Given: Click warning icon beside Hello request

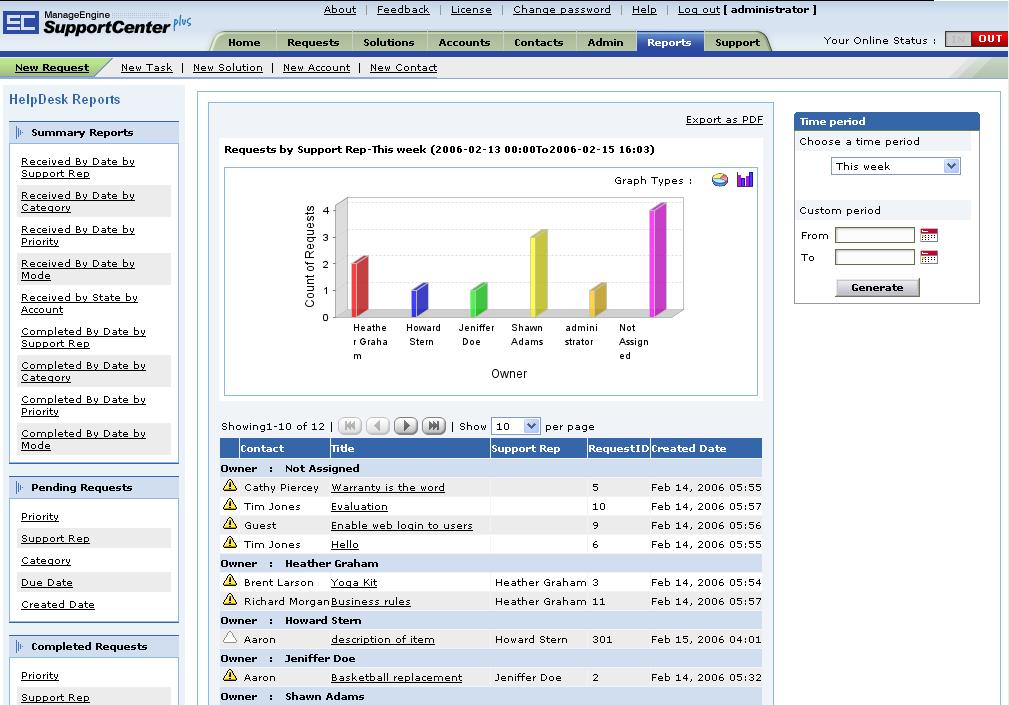Looking at the screenshot, I should (230, 543).
